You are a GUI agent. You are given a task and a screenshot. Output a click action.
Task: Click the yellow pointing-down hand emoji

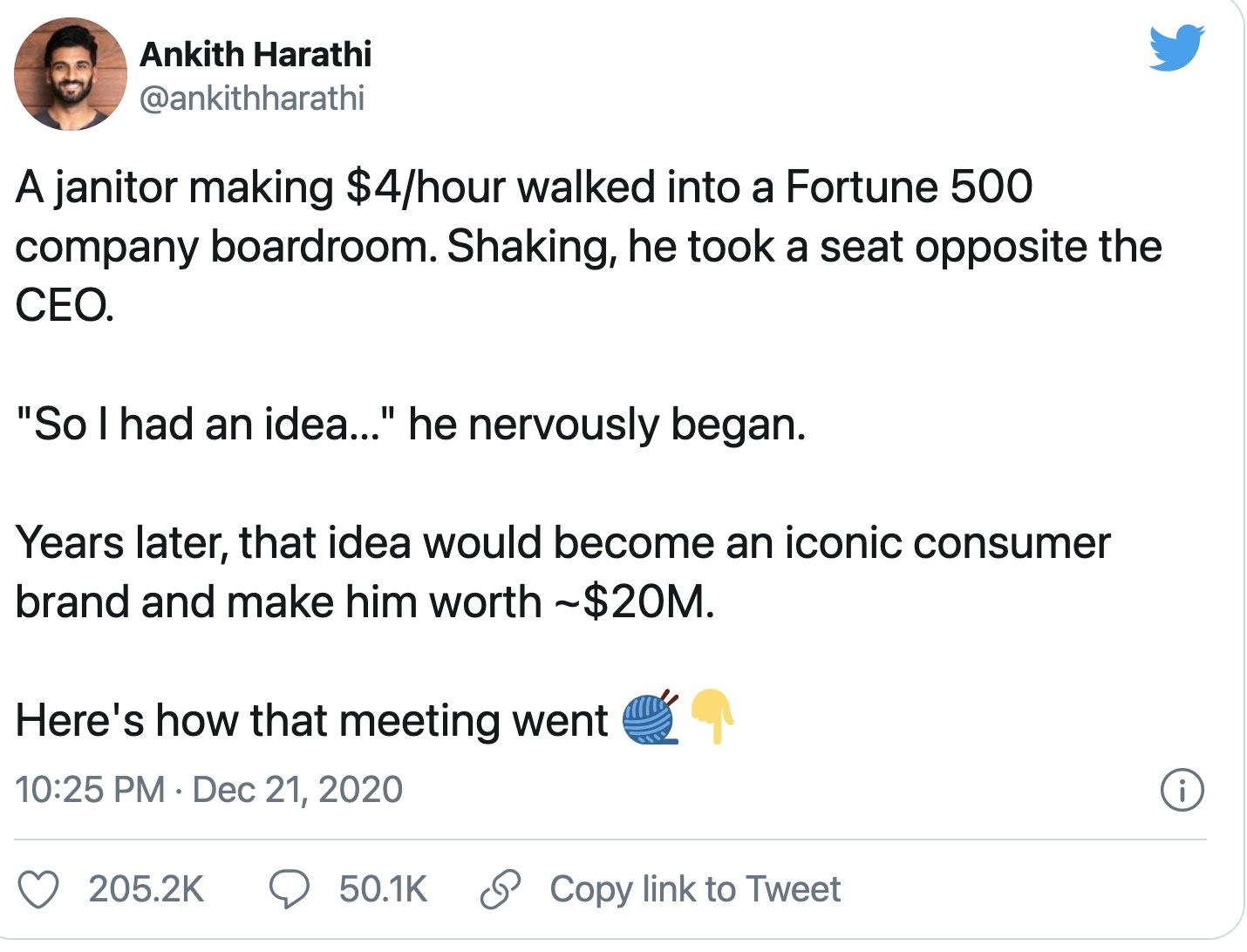tap(712, 717)
